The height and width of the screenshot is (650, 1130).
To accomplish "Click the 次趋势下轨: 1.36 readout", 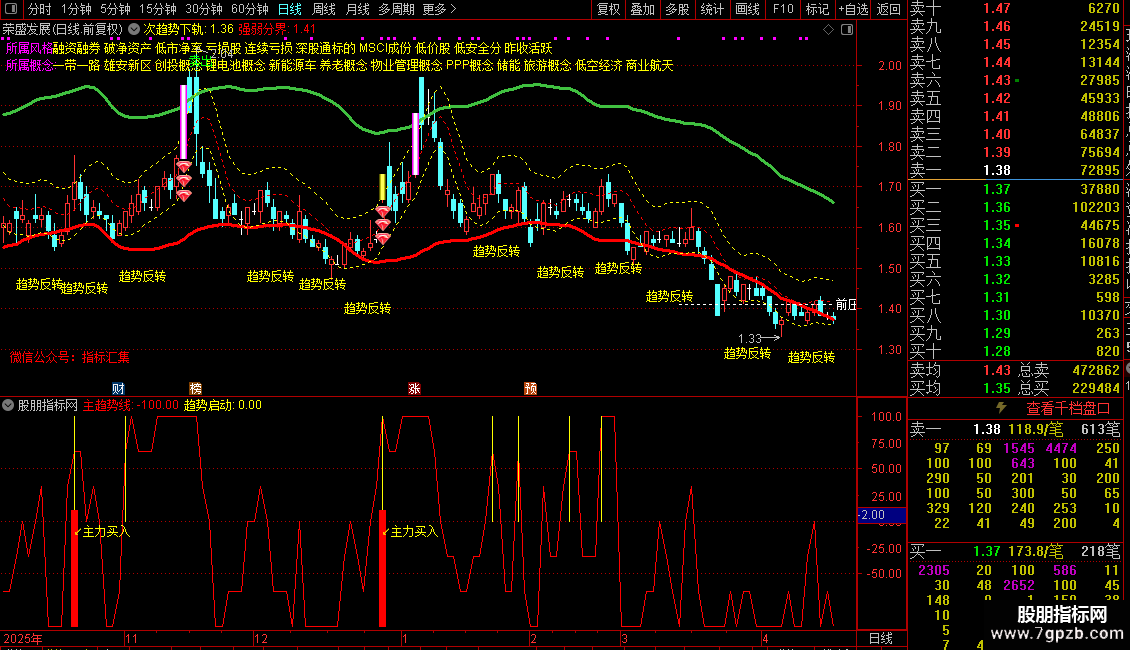I will point(189,30).
